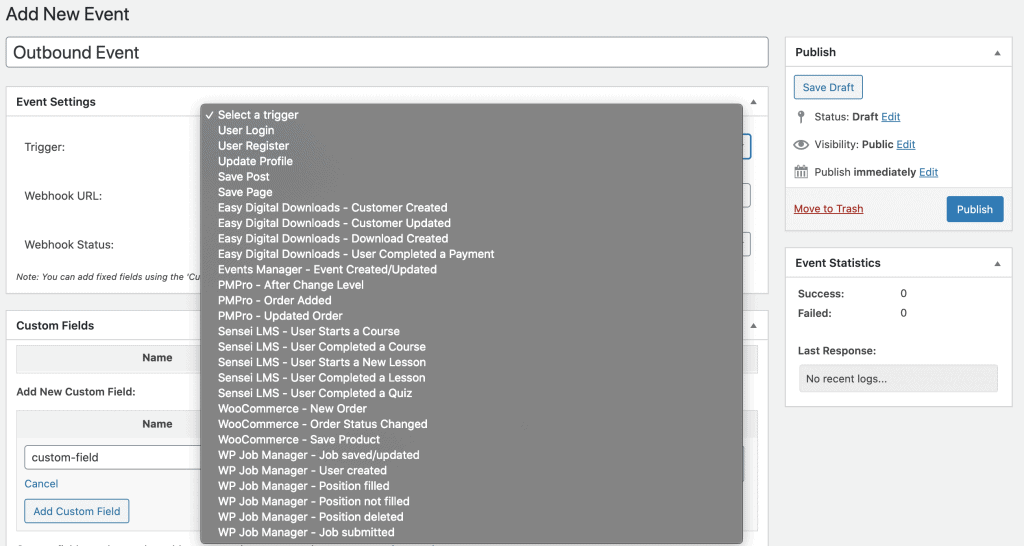1024x546 pixels.
Task: Select Sensei LMS - User Completed a Quiz
Action: [471, 393]
